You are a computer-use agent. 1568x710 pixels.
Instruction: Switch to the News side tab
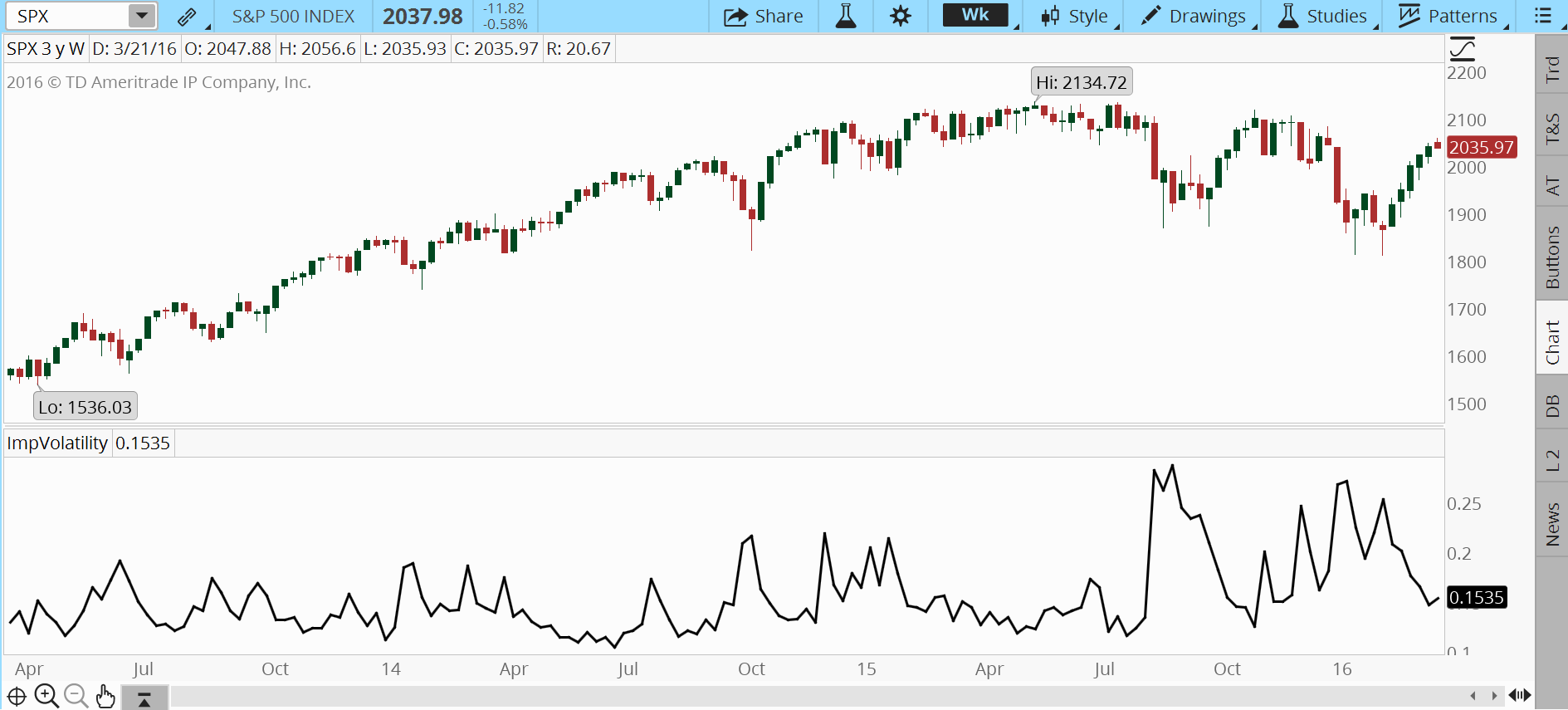click(x=1552, y=524)
